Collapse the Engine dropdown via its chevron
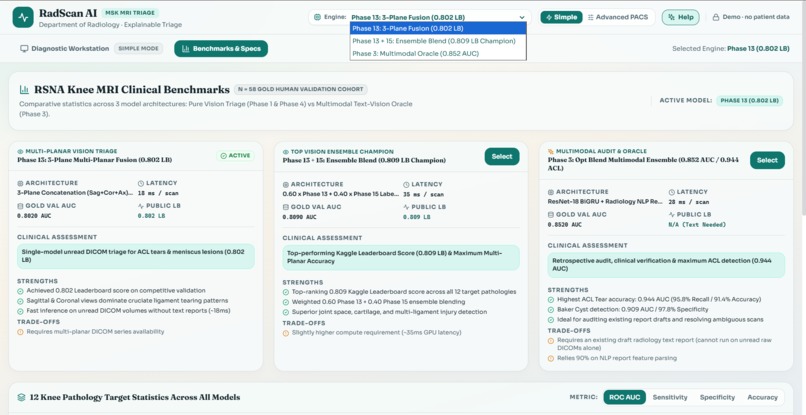 click(x=522, y=17)
